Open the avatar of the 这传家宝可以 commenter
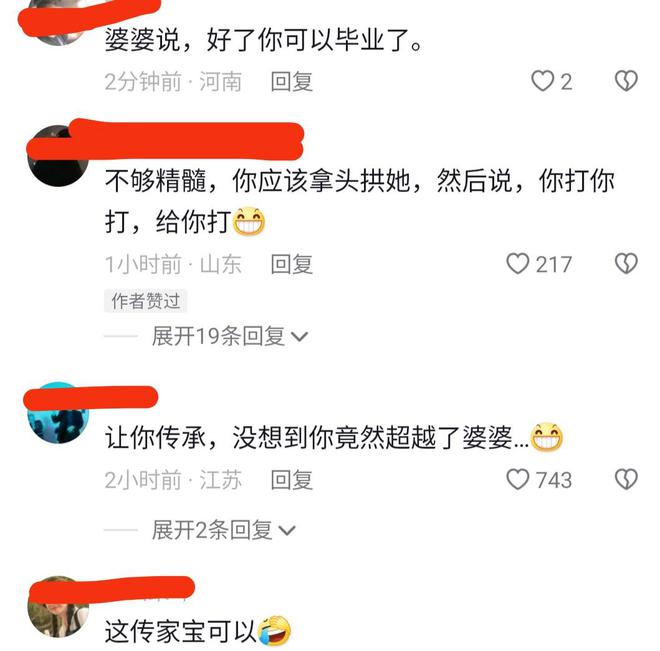660x651 pixels. pos(58,606)
